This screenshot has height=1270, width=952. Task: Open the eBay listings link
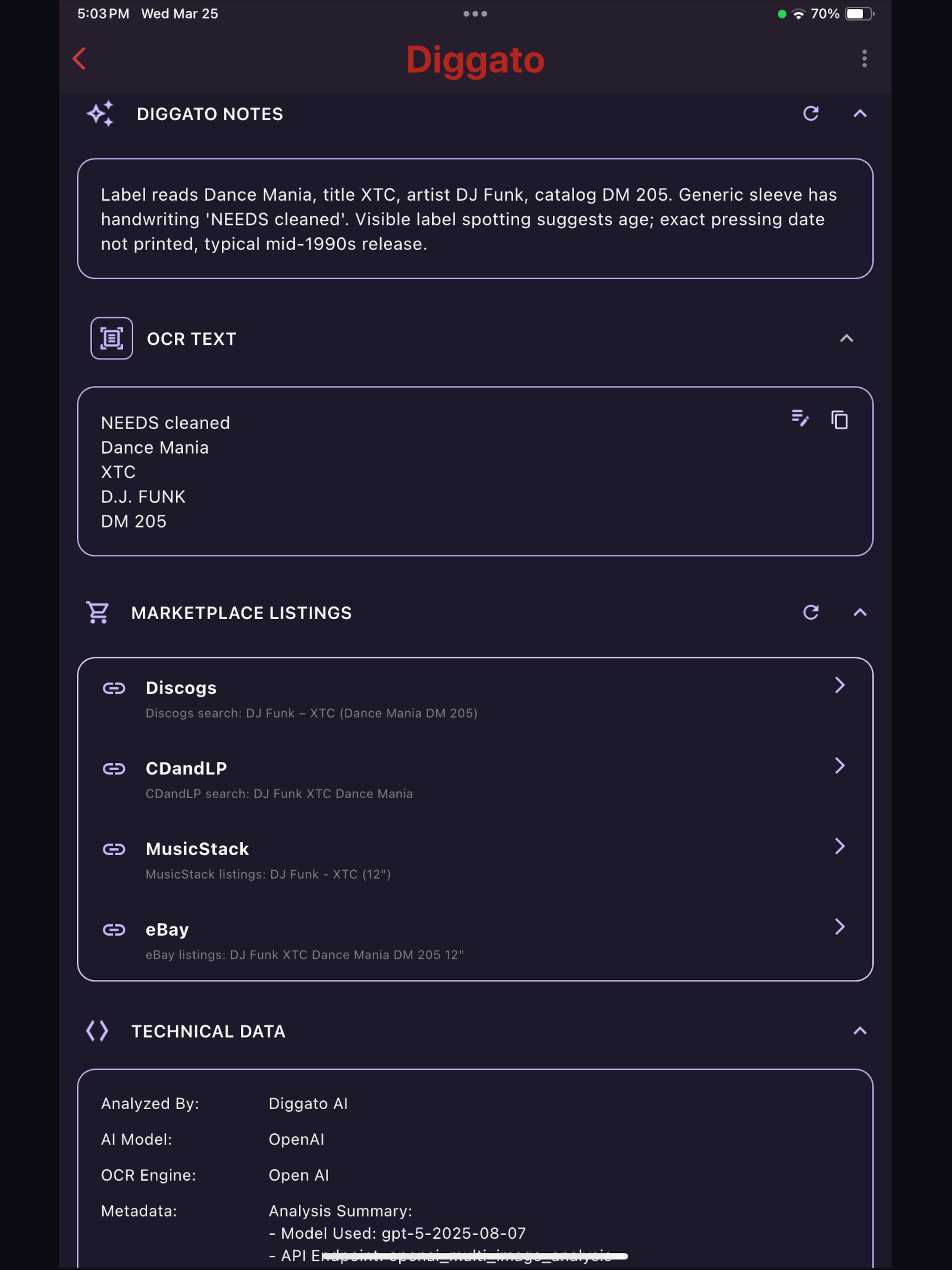(475, 940)
